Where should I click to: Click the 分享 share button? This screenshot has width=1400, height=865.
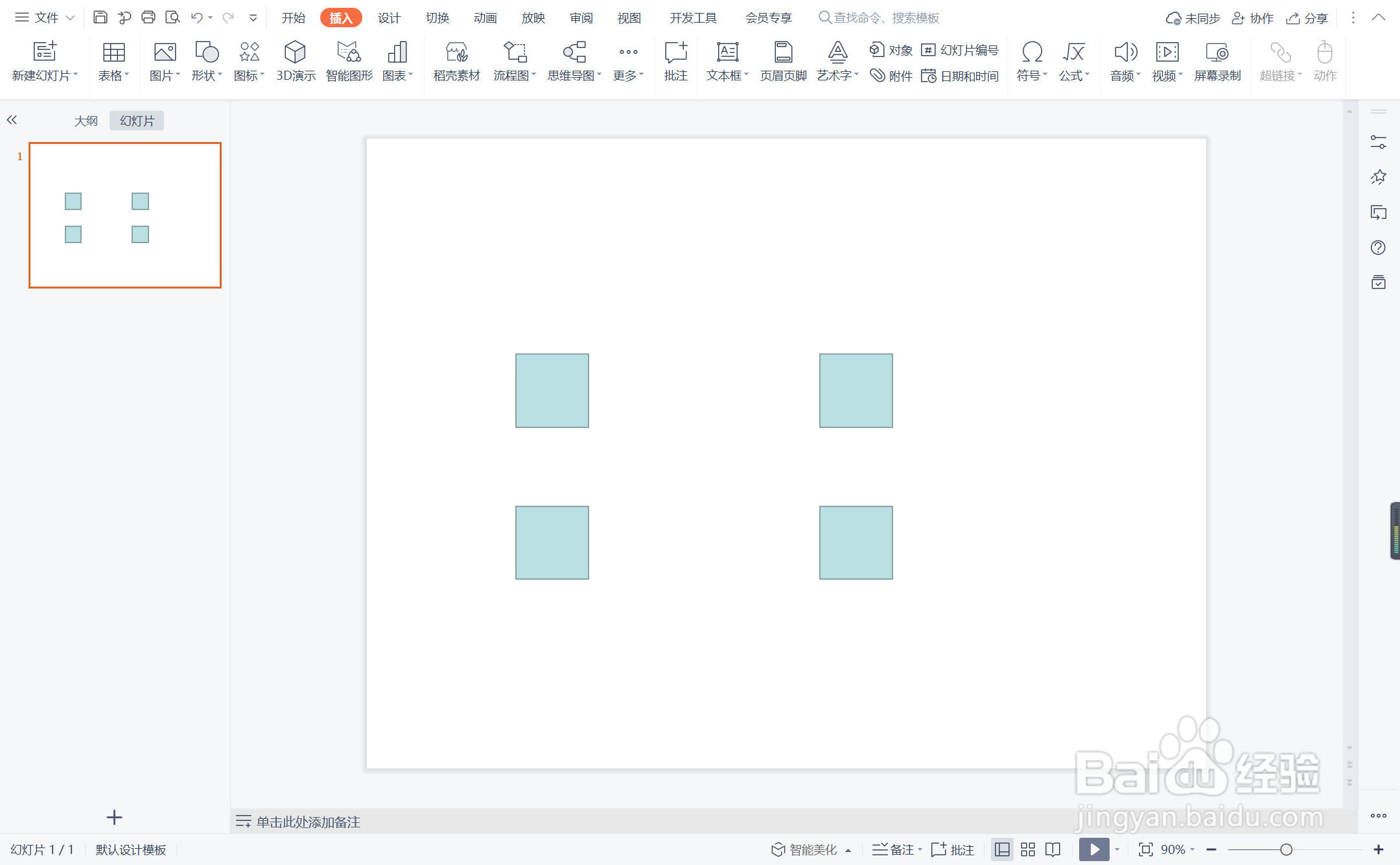(x=1307, y=18)
